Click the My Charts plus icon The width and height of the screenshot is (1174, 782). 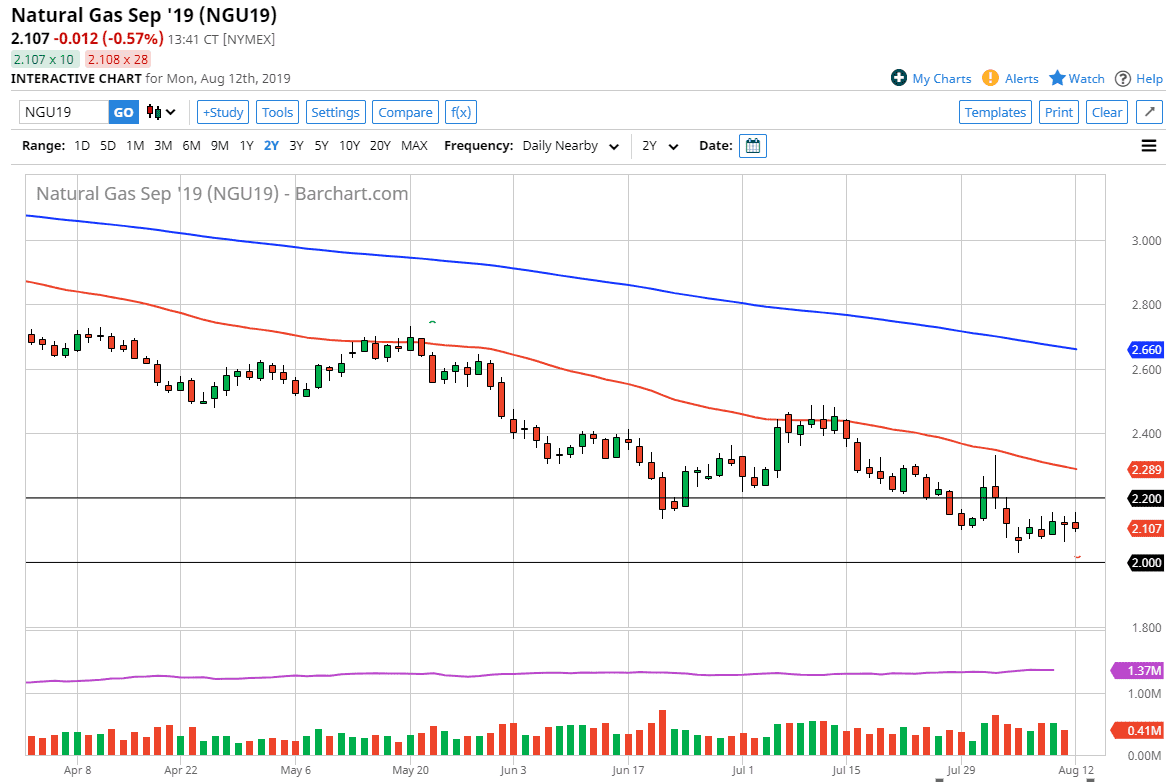899,78
